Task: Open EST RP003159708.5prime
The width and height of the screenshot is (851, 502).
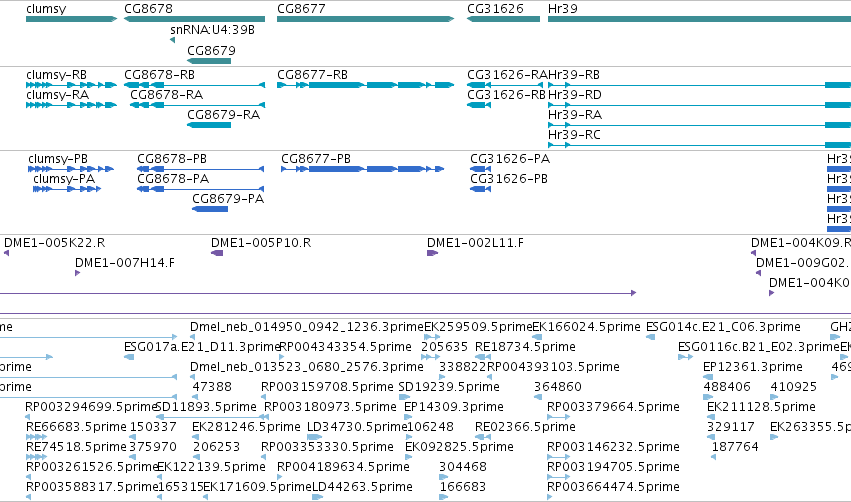Action: coord(327,387)
